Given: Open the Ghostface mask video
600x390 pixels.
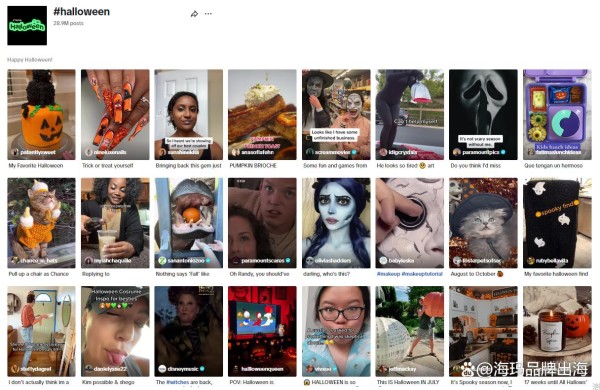Looking at the screenshot, I should click(x=483, y=114).
